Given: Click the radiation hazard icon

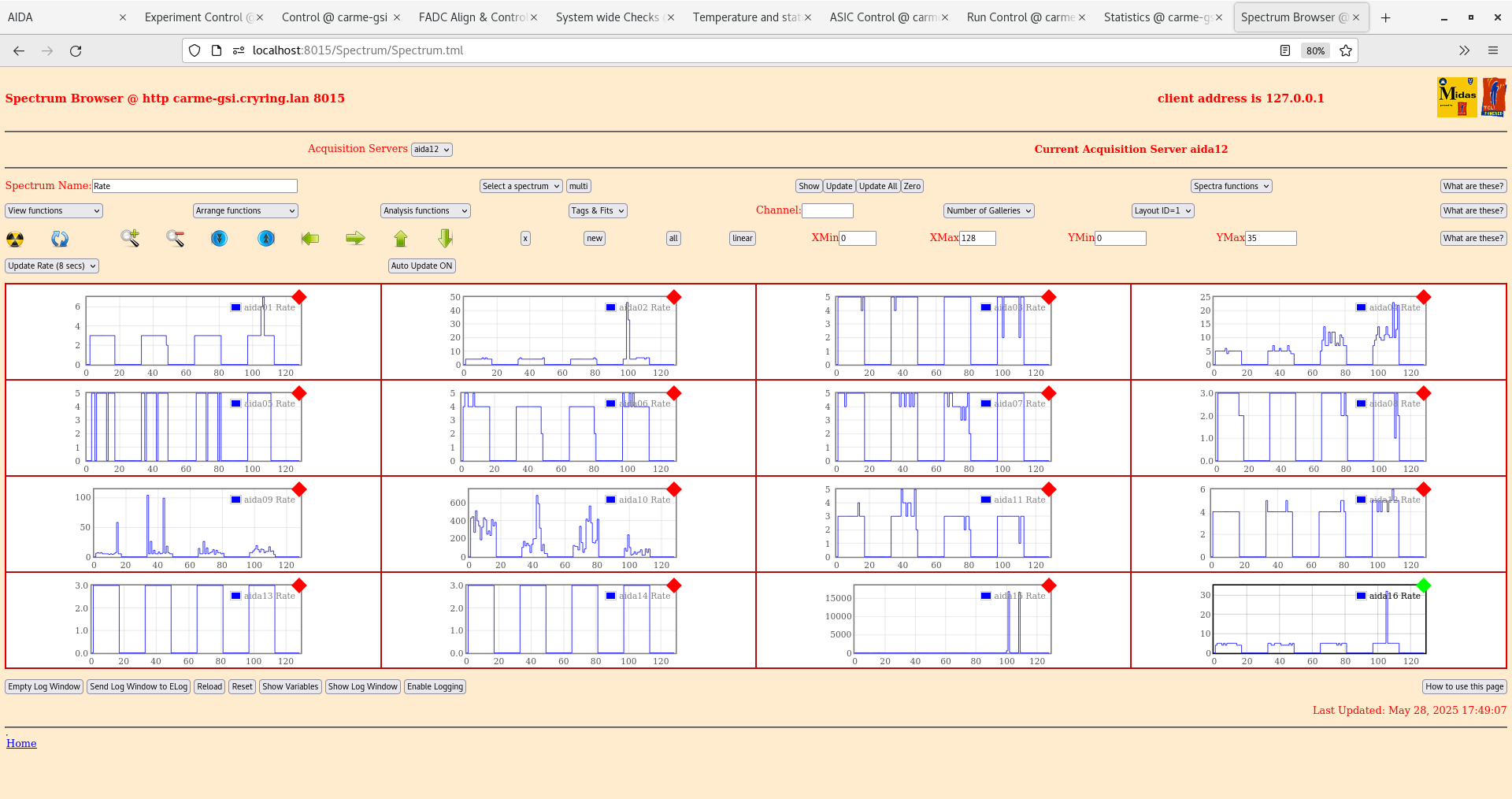Looking at the screenshot, I should tap(15, 239).
